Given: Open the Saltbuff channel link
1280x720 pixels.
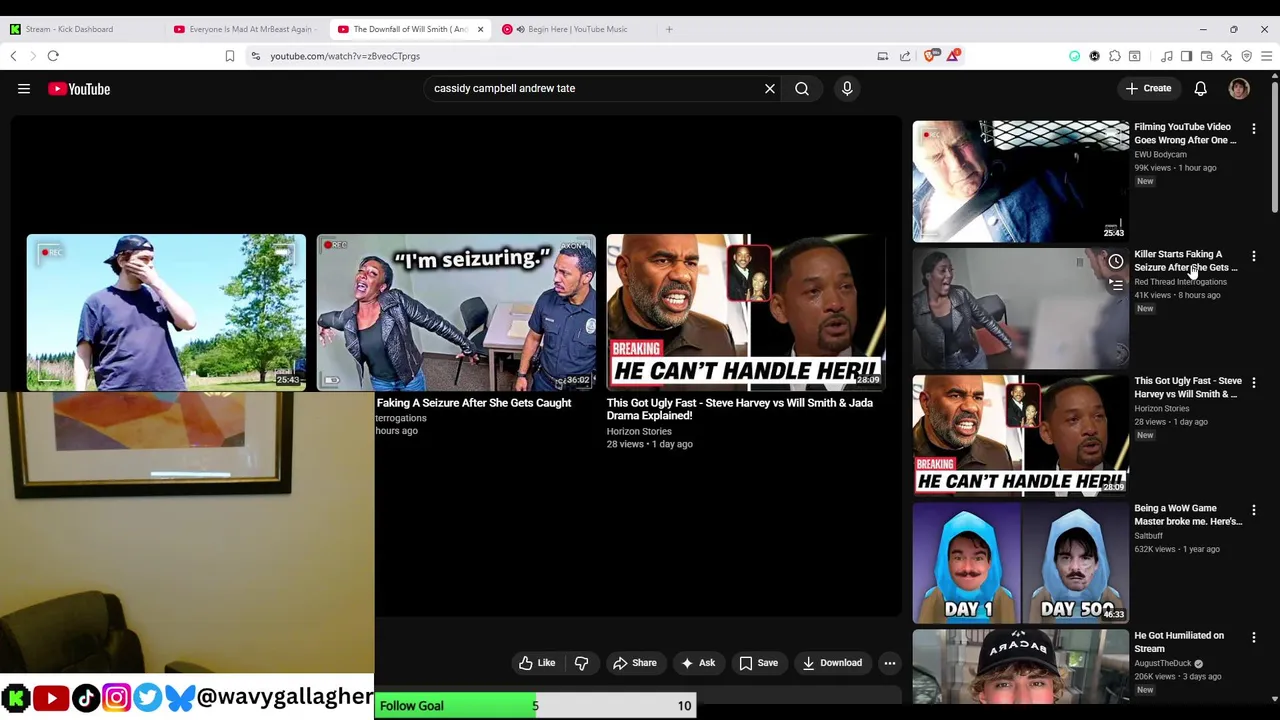Looking at the screenshot, I should (1148, 536).
